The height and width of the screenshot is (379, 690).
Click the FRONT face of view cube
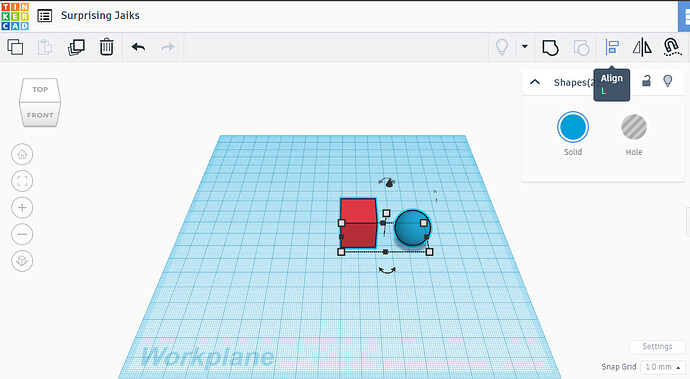(40, 115)
